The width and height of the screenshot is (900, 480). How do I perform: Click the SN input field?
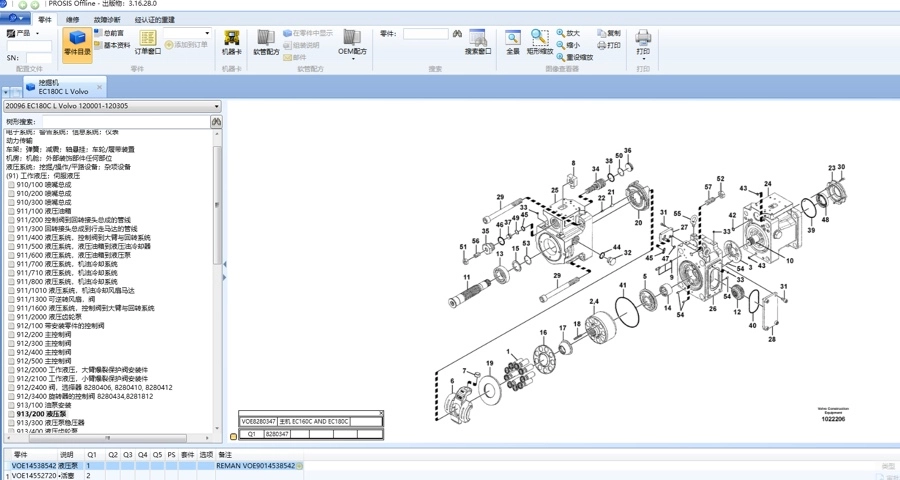point(39,58)
